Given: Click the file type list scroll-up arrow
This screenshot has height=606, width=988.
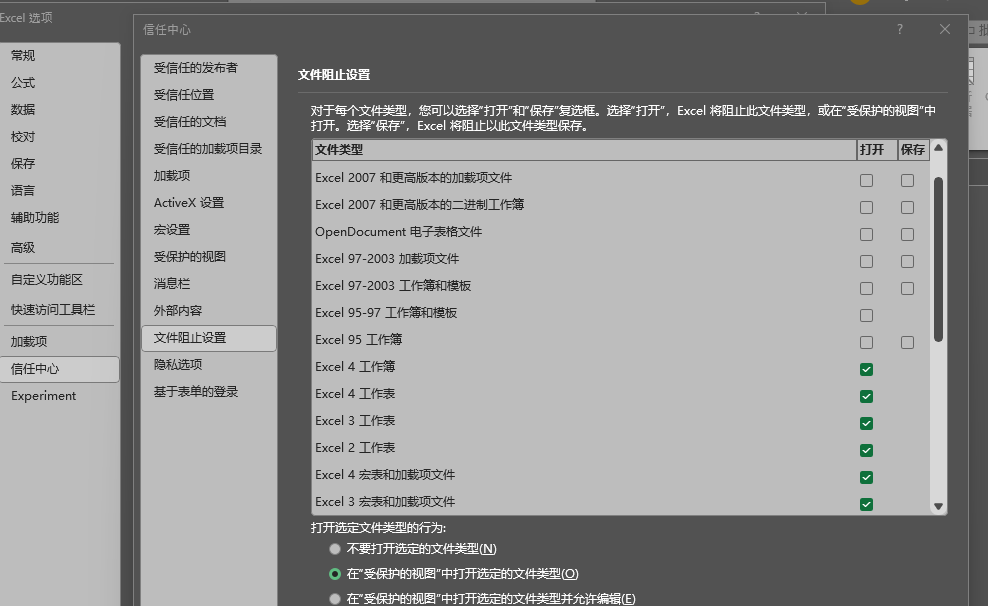Looking at the screenshot, I should (938, 147).
